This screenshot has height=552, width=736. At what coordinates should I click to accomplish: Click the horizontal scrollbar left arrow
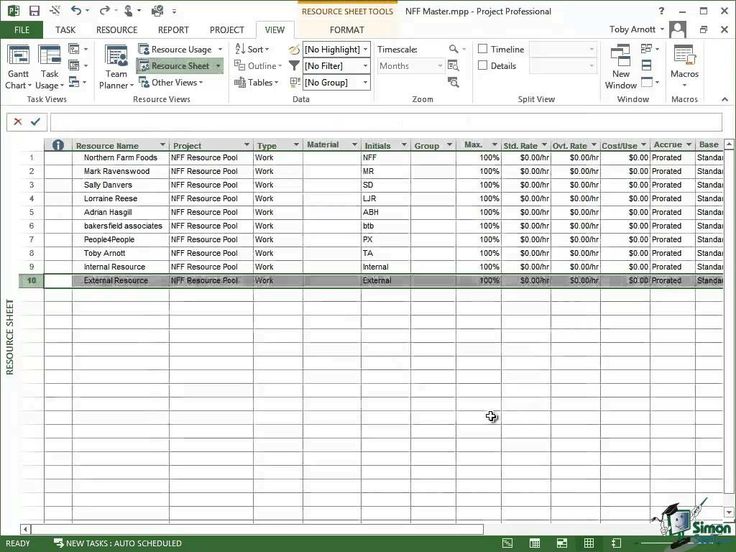[25, 529]
